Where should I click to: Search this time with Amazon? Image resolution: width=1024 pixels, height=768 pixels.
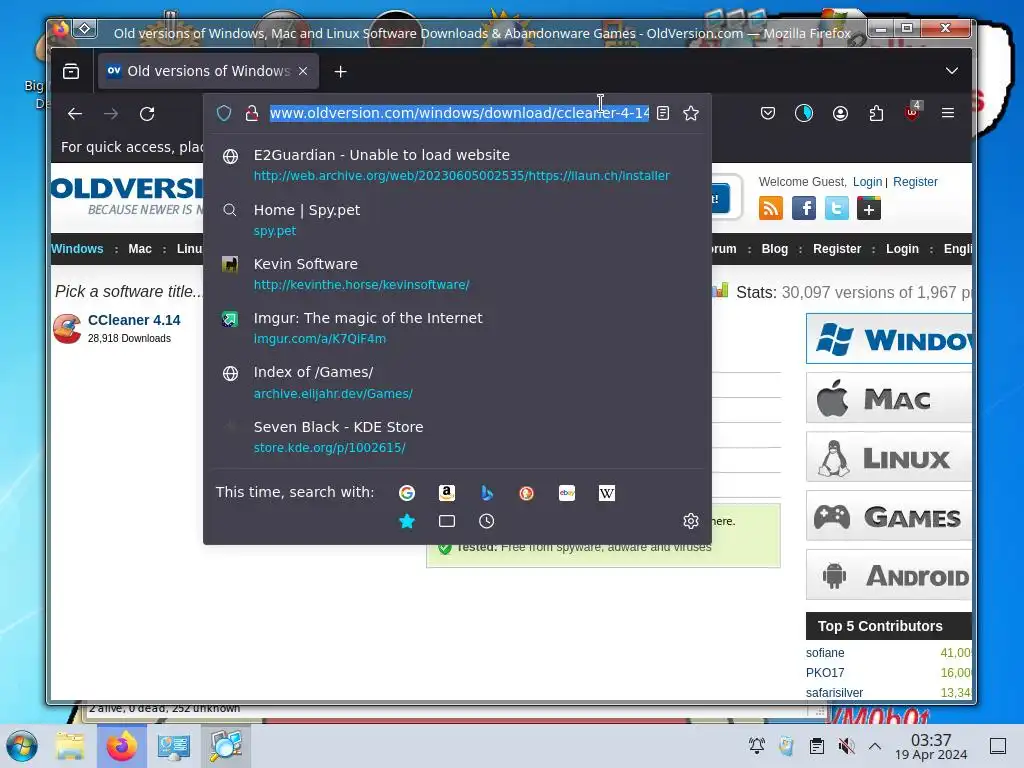tap(447, 493)
